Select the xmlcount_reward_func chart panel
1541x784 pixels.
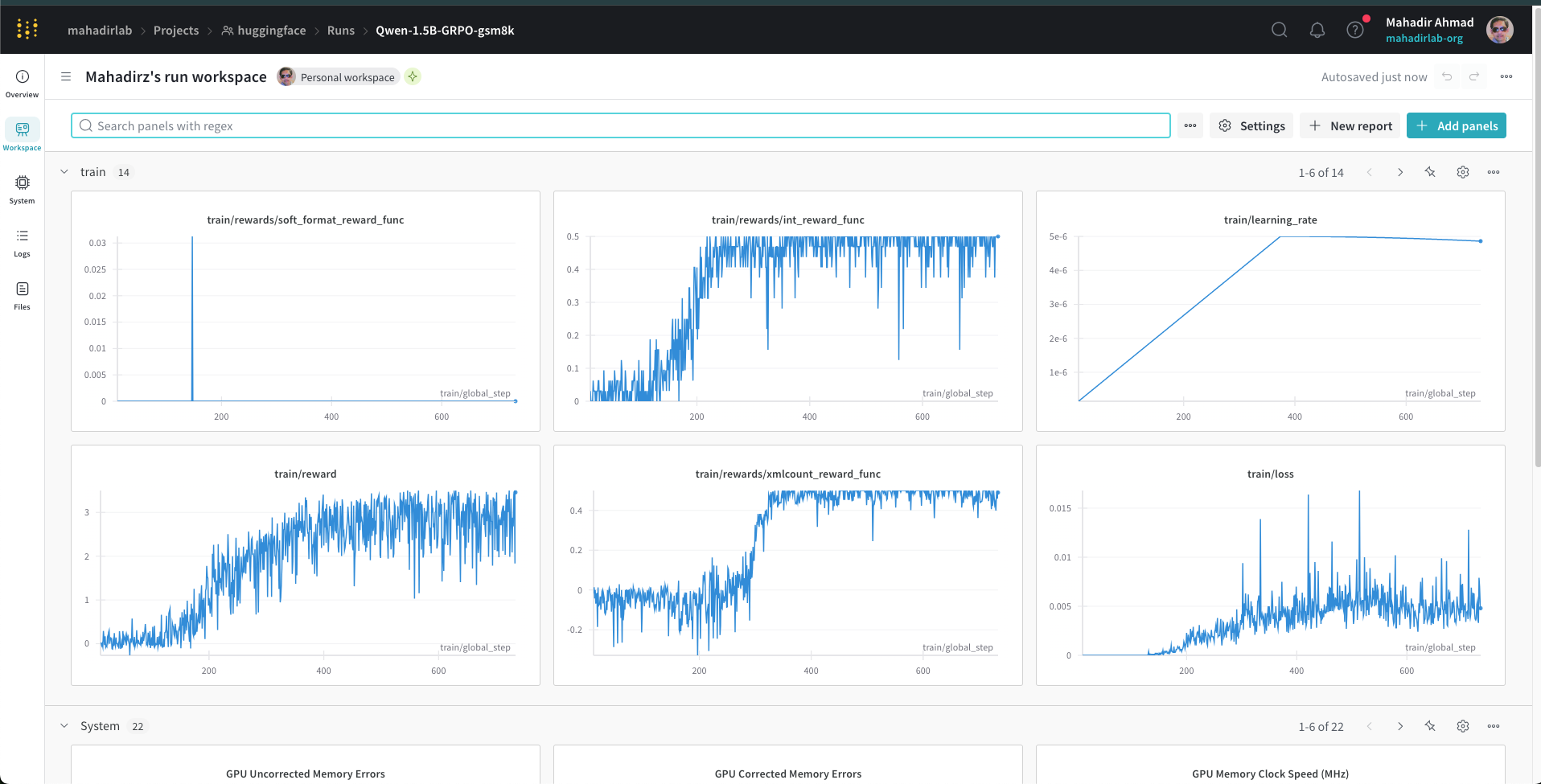click(x=788, y=565)
